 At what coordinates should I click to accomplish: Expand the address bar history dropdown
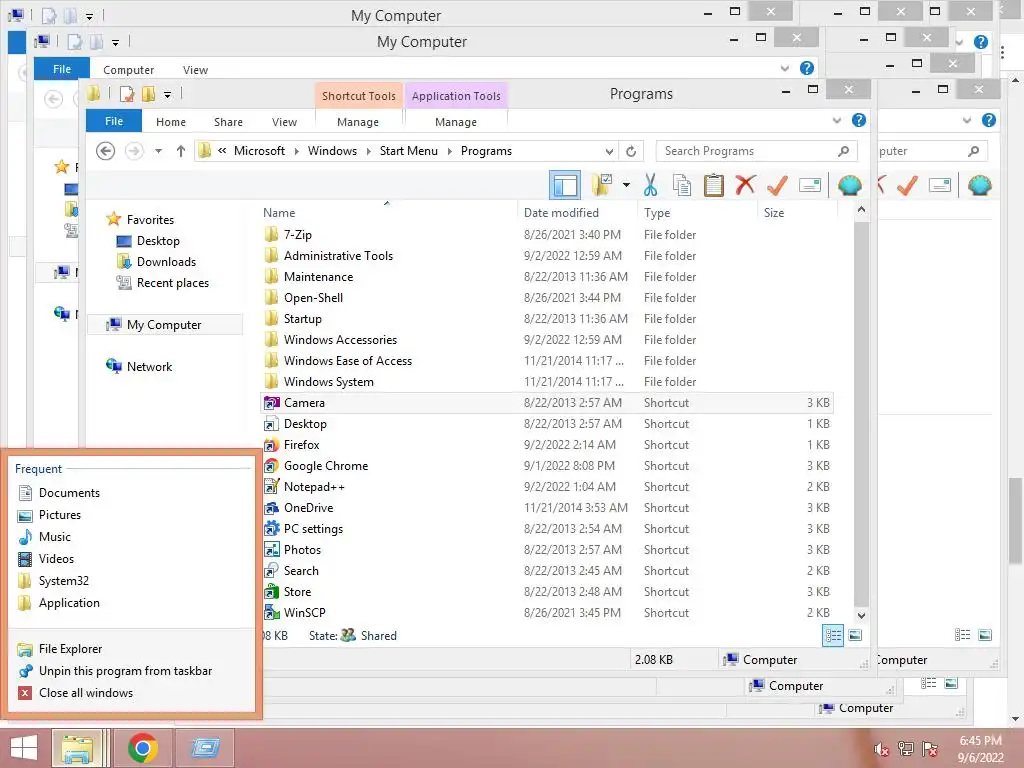click(609, 152)
